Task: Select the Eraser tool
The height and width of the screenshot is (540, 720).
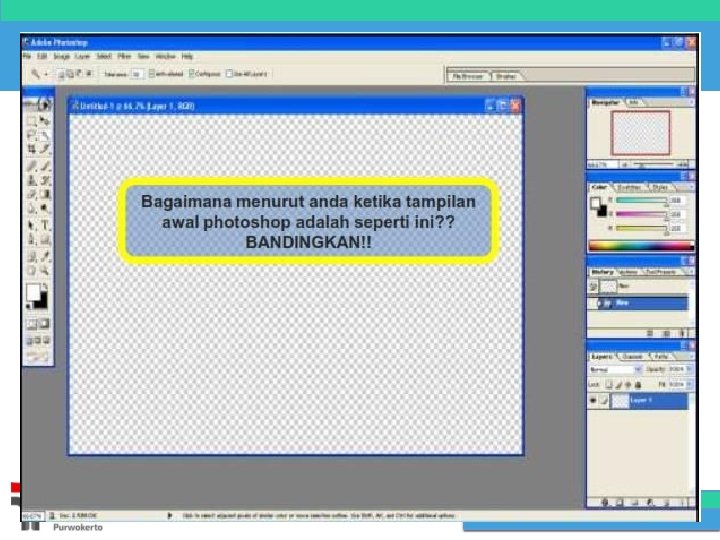Action: coord(32,194)
